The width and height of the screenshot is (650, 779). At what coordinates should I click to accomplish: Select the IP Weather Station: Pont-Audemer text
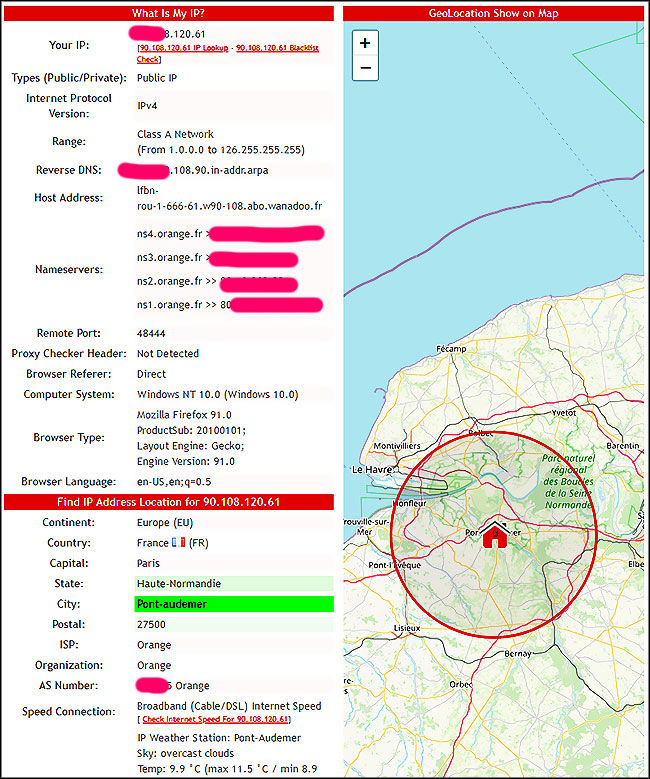click(x=219, y=738)
